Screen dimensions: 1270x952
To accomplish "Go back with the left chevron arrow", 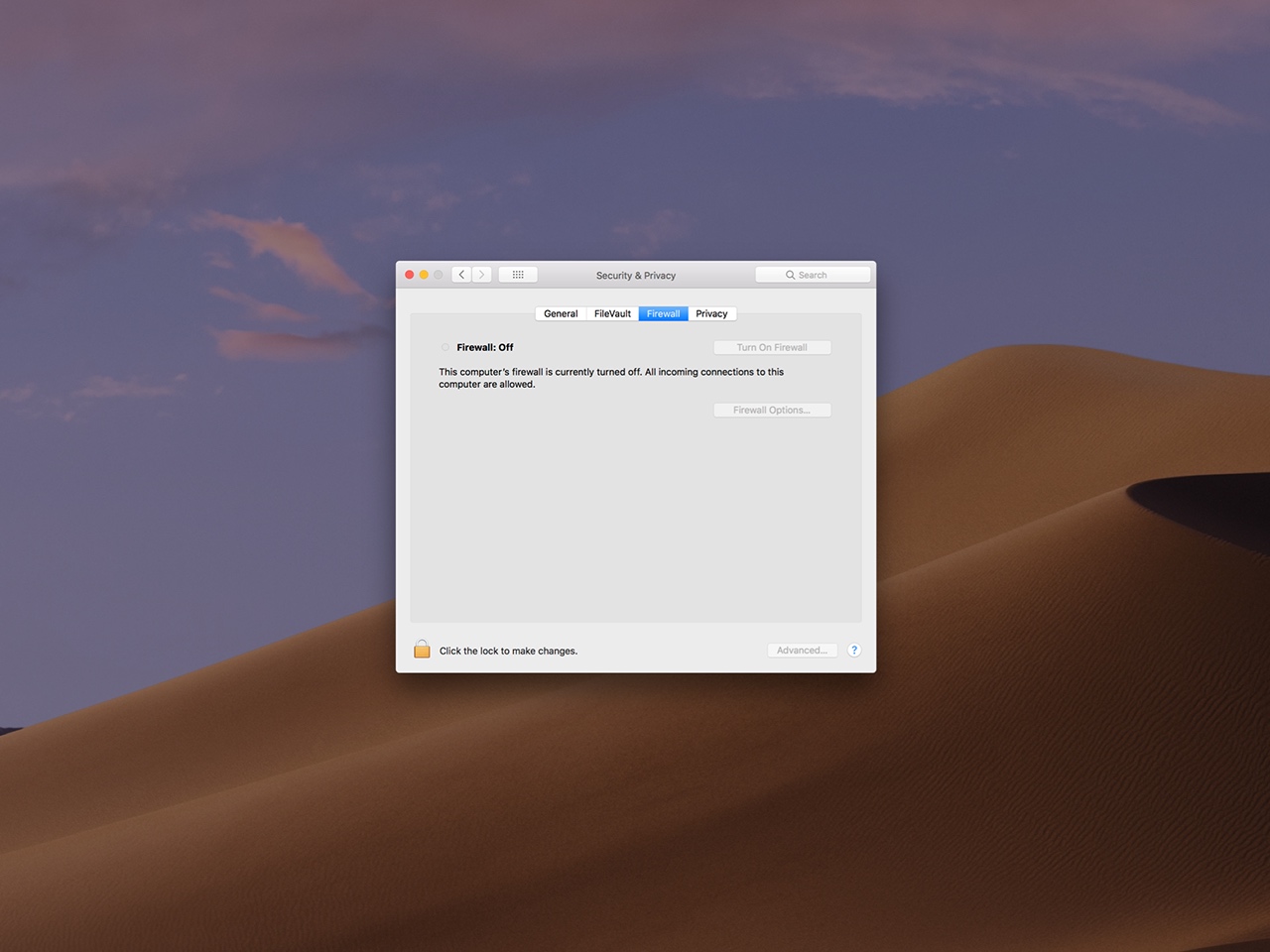I will pos(462,275).
